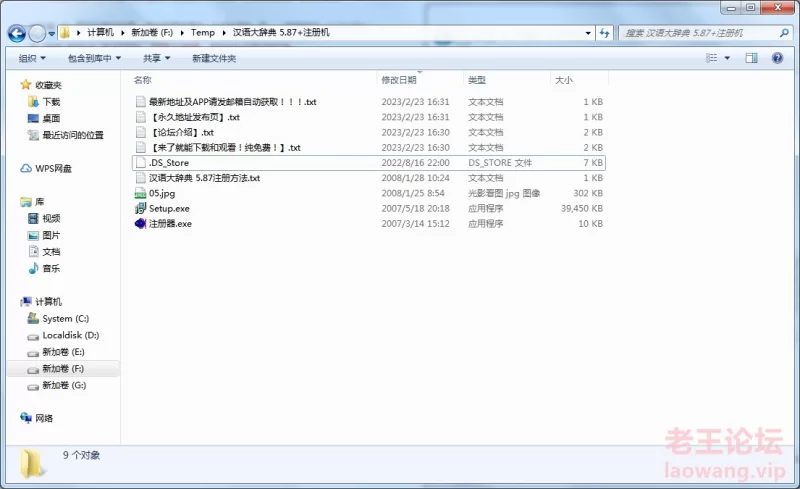Select 计算机 in the navigation pane
Viewport: 800px width, 489px height.
(48, 302)
